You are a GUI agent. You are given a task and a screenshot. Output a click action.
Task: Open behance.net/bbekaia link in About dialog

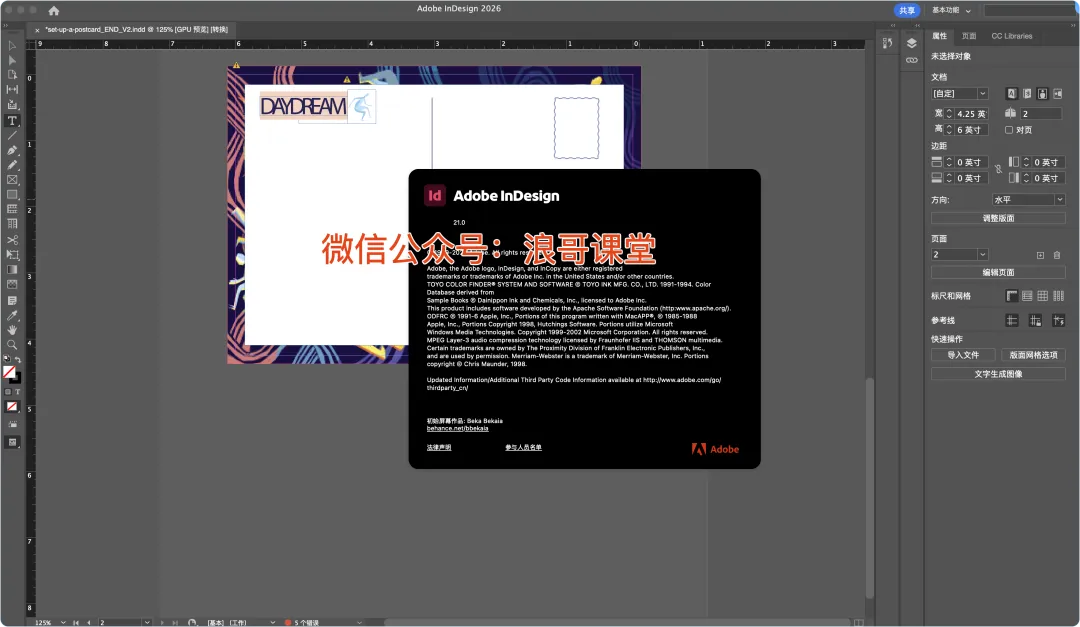coord(457,429)
